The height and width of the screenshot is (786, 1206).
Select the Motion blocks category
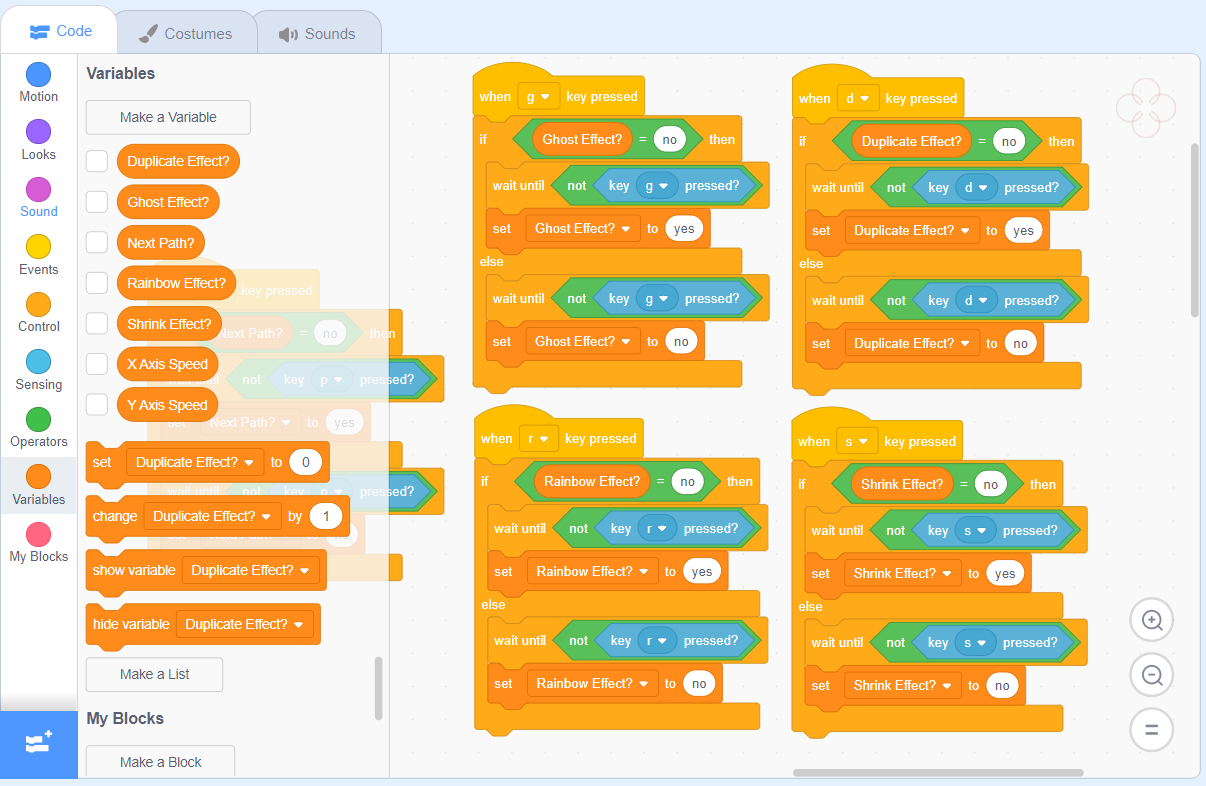[38, 80]
